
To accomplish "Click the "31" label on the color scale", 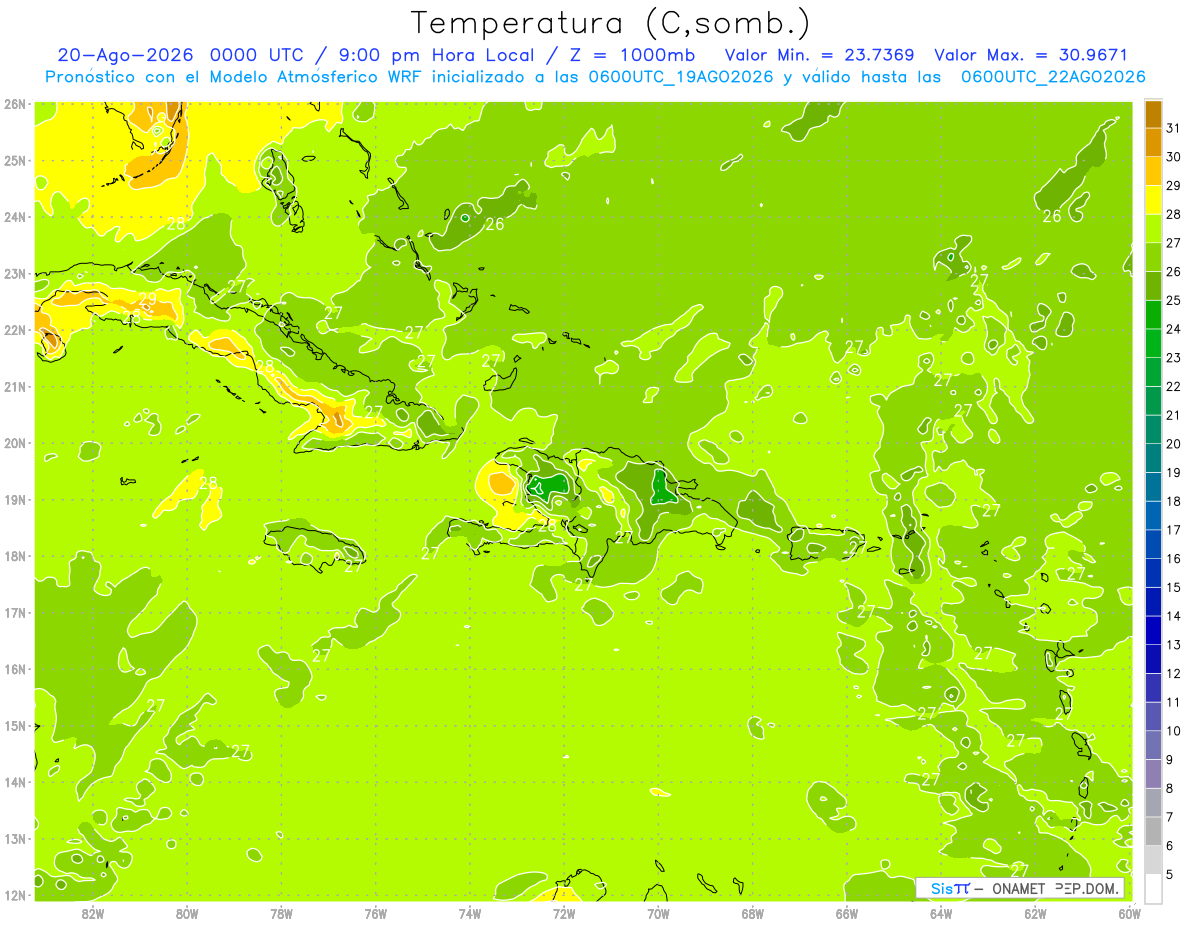I will click(1174, 128).
